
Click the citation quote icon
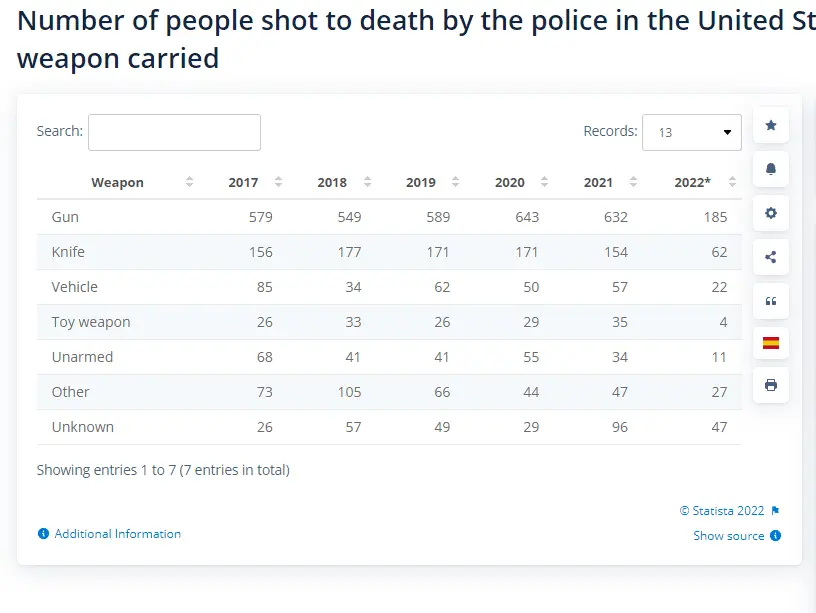click(770, 301)
